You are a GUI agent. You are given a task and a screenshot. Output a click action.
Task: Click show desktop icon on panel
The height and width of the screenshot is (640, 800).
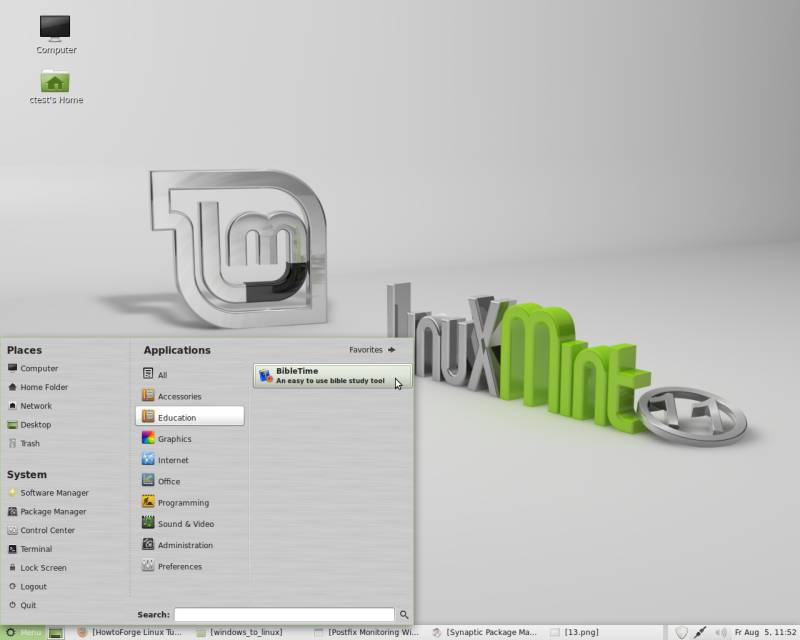click(x=56, y=633)
